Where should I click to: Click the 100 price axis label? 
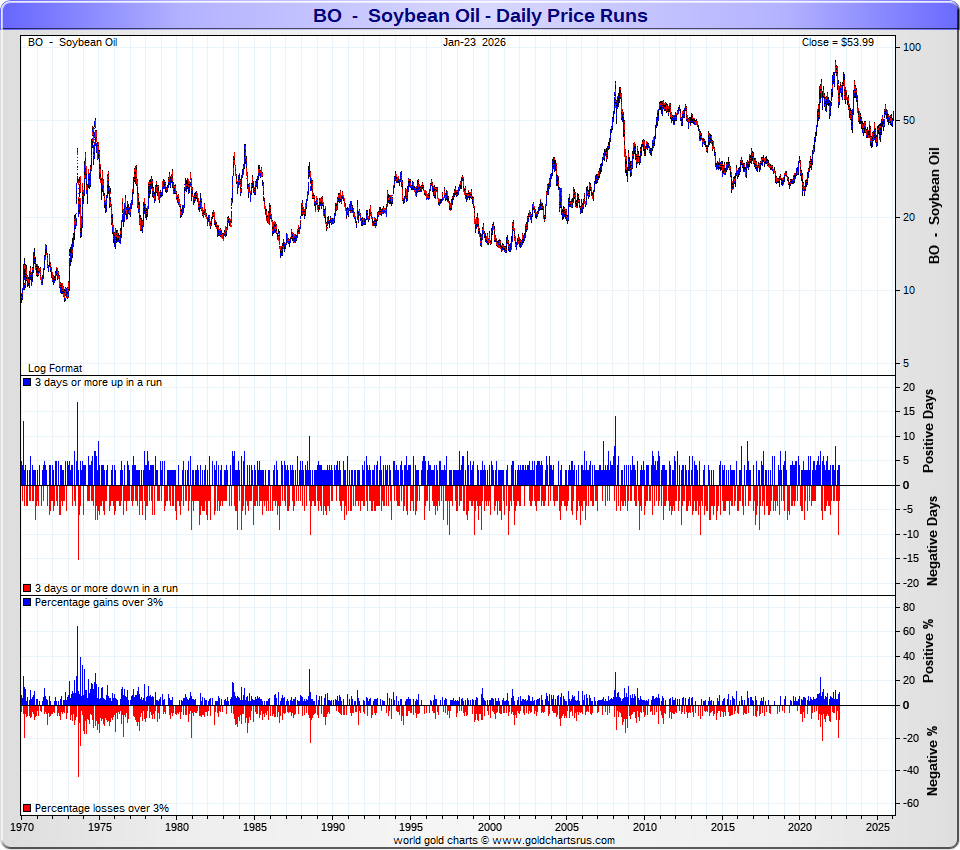(912, 47)
